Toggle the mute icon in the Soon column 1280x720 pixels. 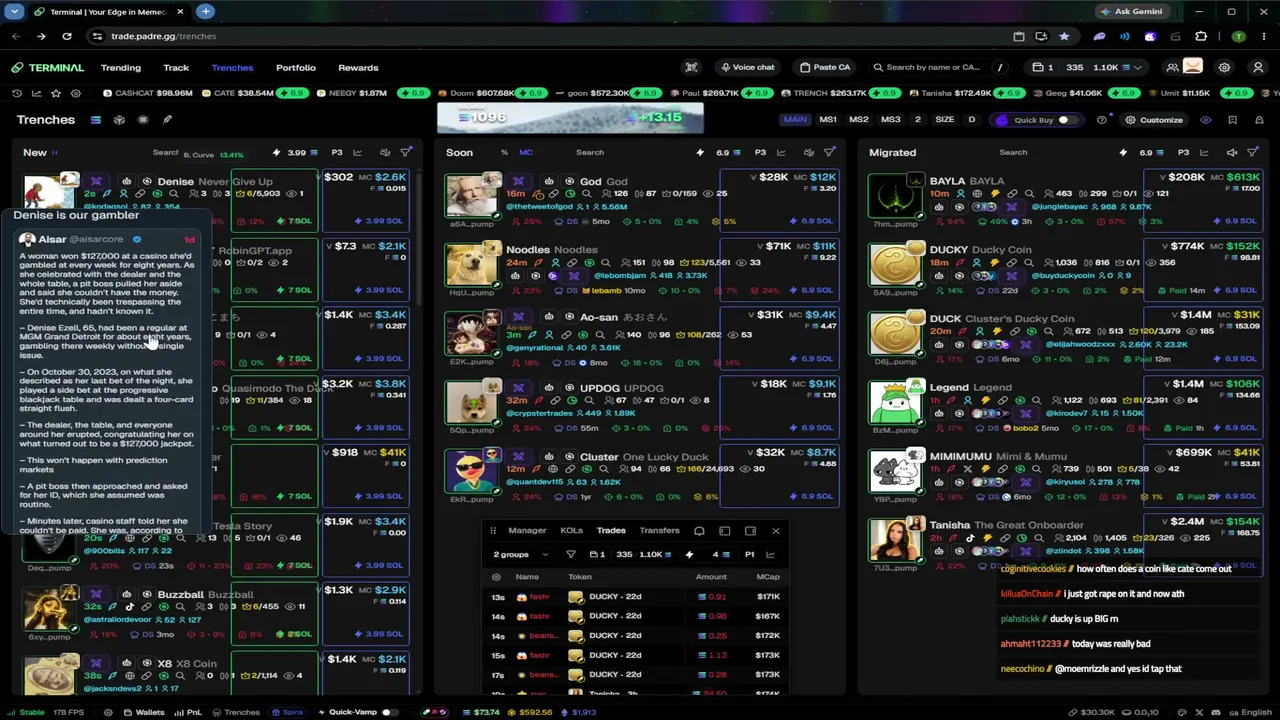(808, 153)
